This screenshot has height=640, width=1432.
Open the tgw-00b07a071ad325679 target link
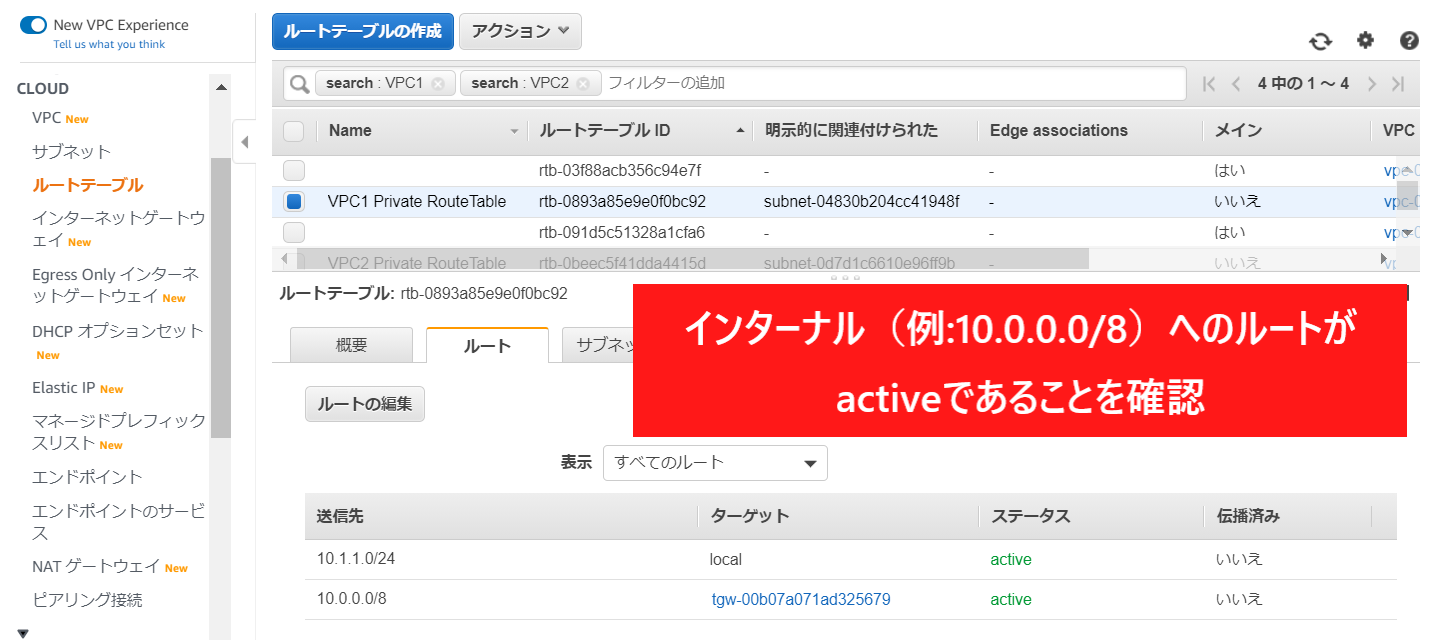click(x=801, y=600)
